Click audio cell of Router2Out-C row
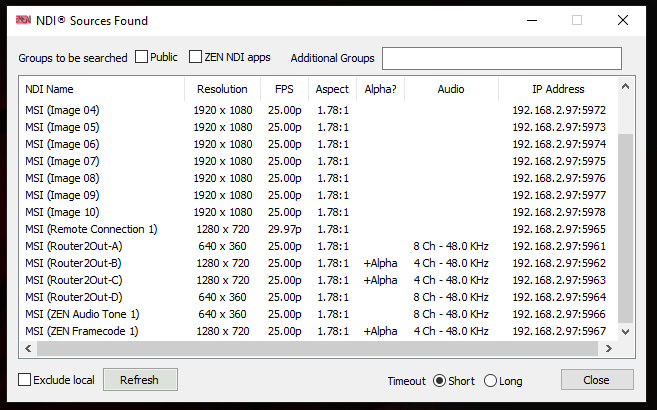 click(x=451, y=280)
